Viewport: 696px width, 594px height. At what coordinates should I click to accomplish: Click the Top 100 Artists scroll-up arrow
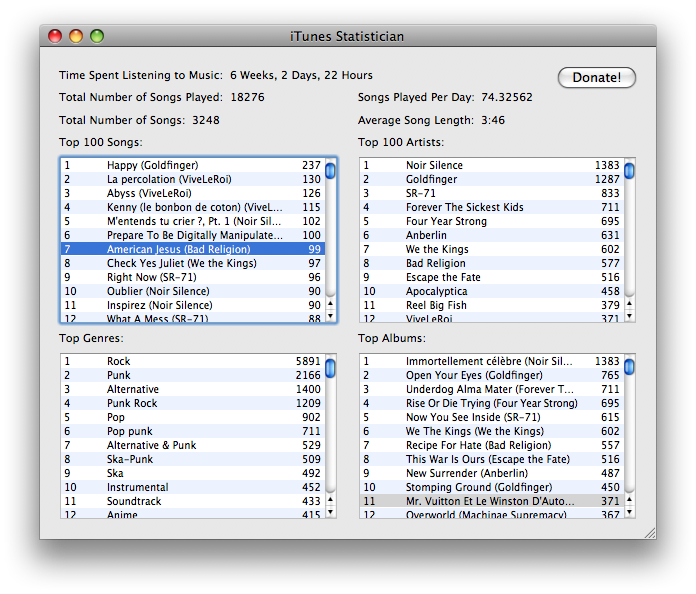(x=629, y=304)
